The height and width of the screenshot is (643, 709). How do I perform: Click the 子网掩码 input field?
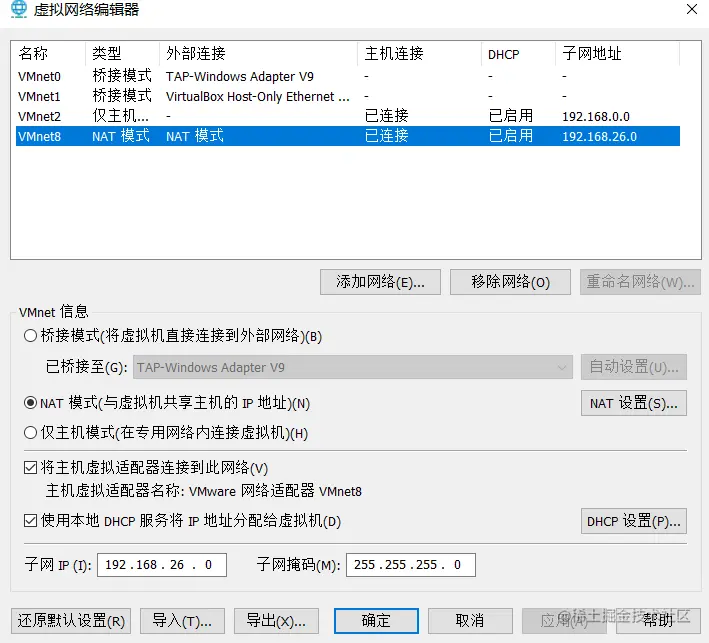[411, 565]
